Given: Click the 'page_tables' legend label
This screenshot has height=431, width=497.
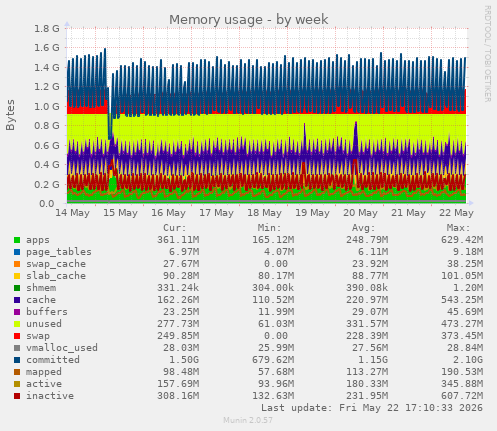Looking at the screenshot, I should point(59,252).
